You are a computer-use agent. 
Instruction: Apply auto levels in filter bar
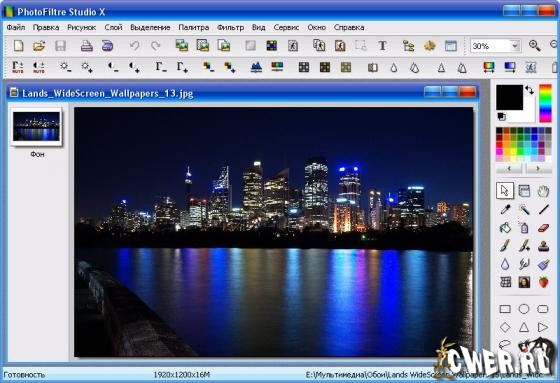(18, 67)
